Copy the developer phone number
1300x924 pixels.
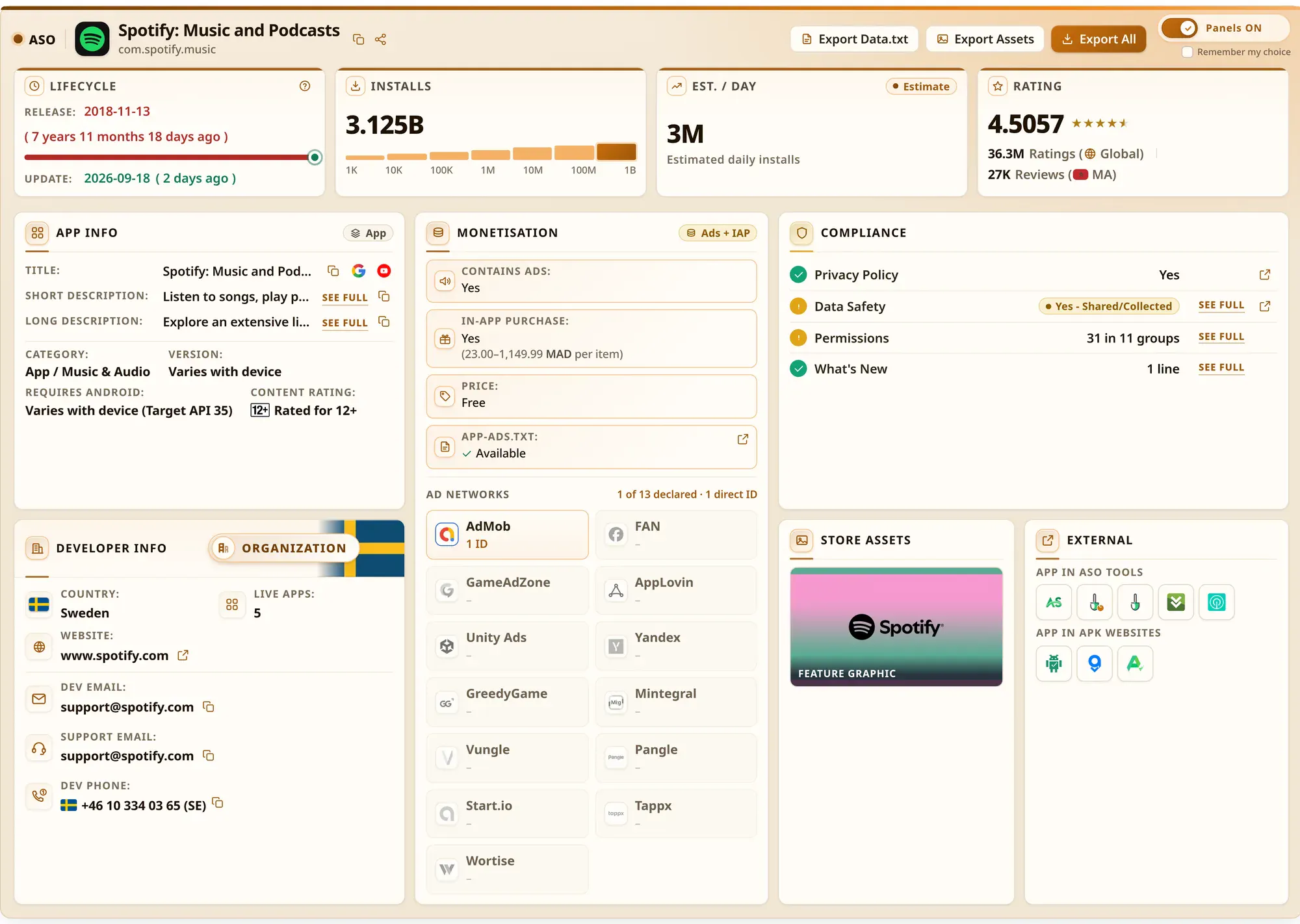[x=218, y=803]
